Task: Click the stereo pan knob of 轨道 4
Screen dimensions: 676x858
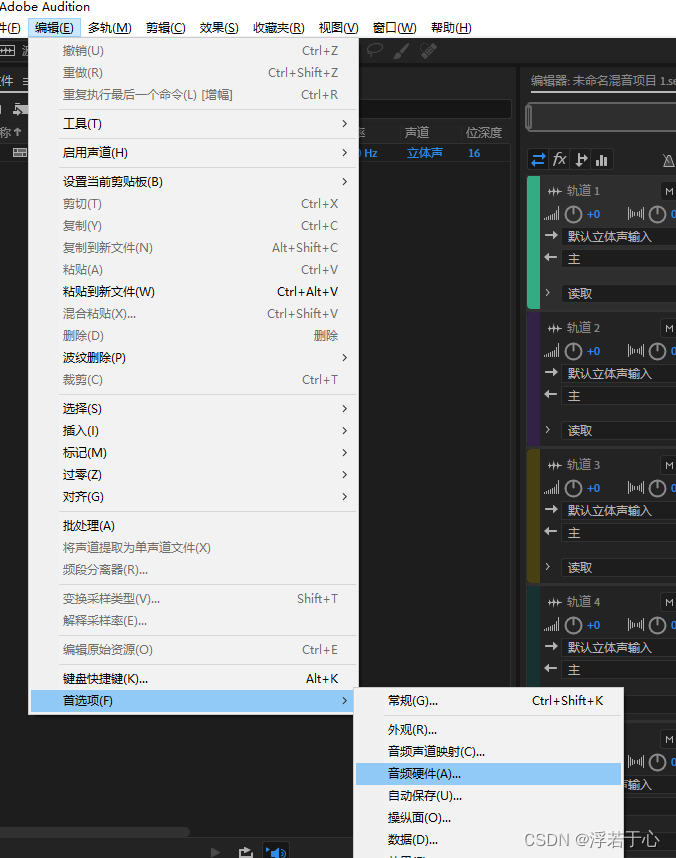Action: click(657, 625)
